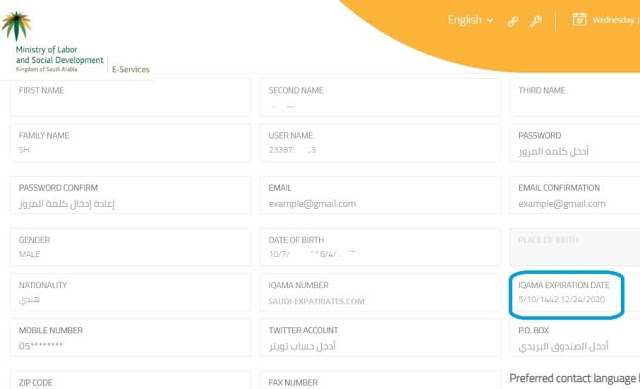
Task: Click the Fax Number field
Action: coord(380,380)
